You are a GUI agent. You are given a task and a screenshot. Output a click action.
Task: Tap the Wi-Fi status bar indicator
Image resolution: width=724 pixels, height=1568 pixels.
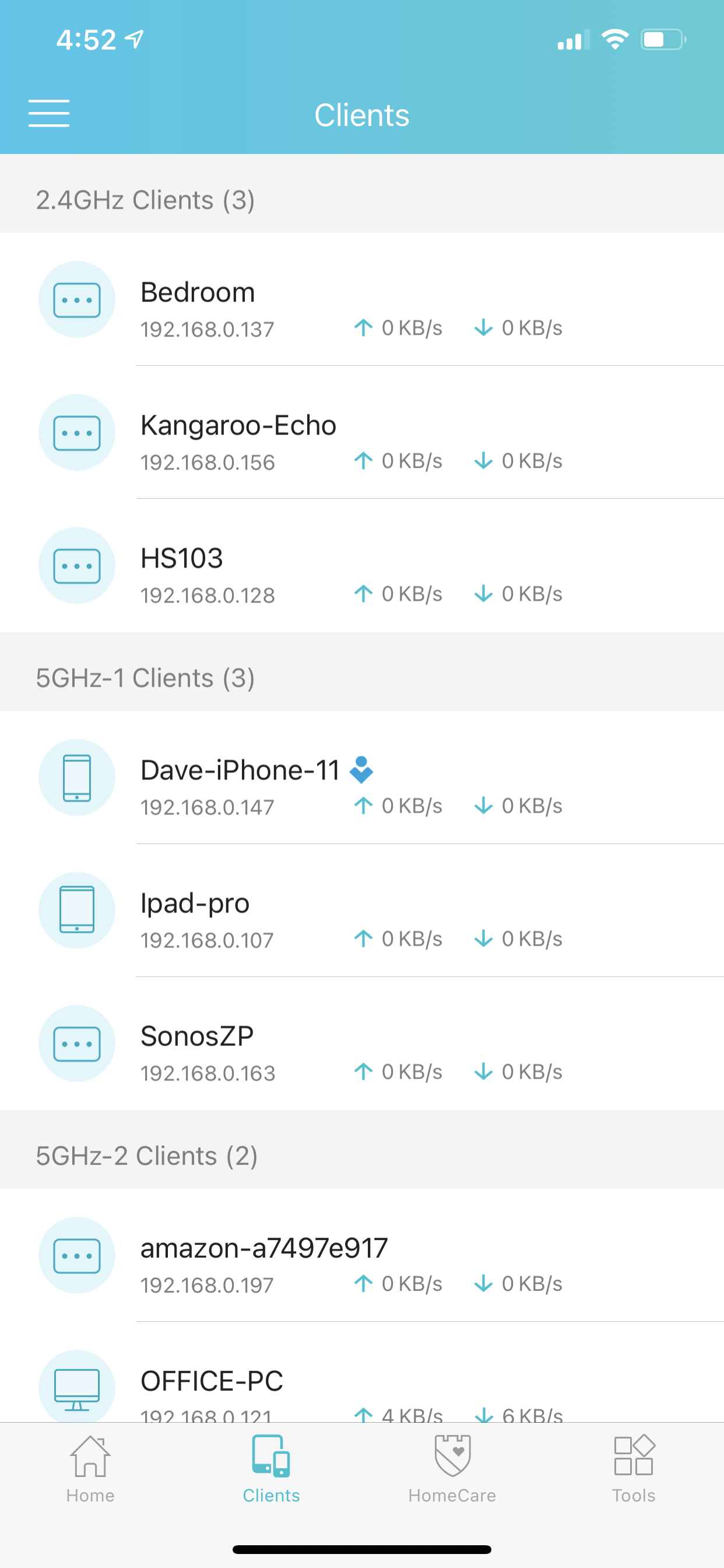pos(614,40)
